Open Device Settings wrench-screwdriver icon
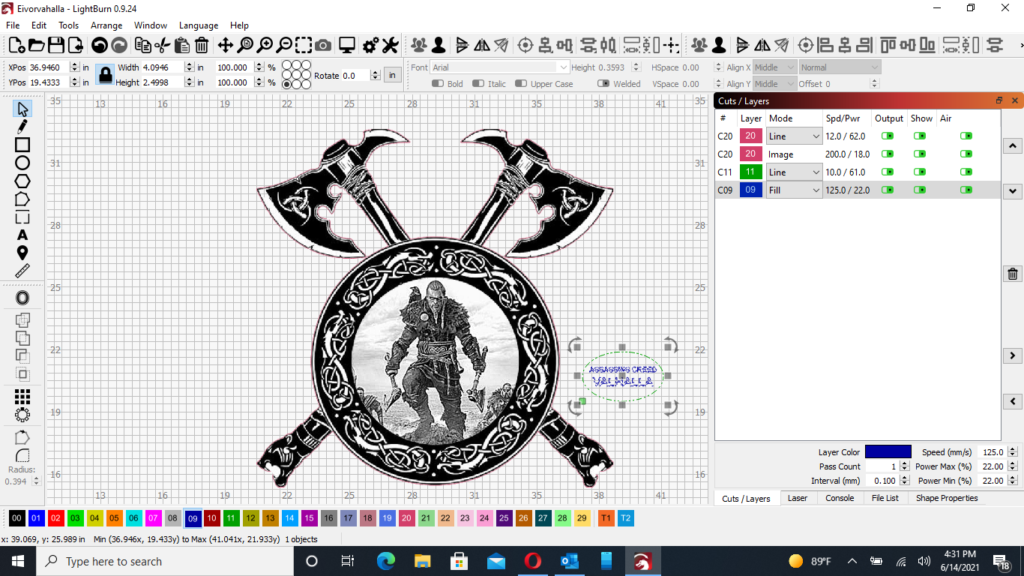This screenshot has width=1024, height=576. [x=391, y=45]
